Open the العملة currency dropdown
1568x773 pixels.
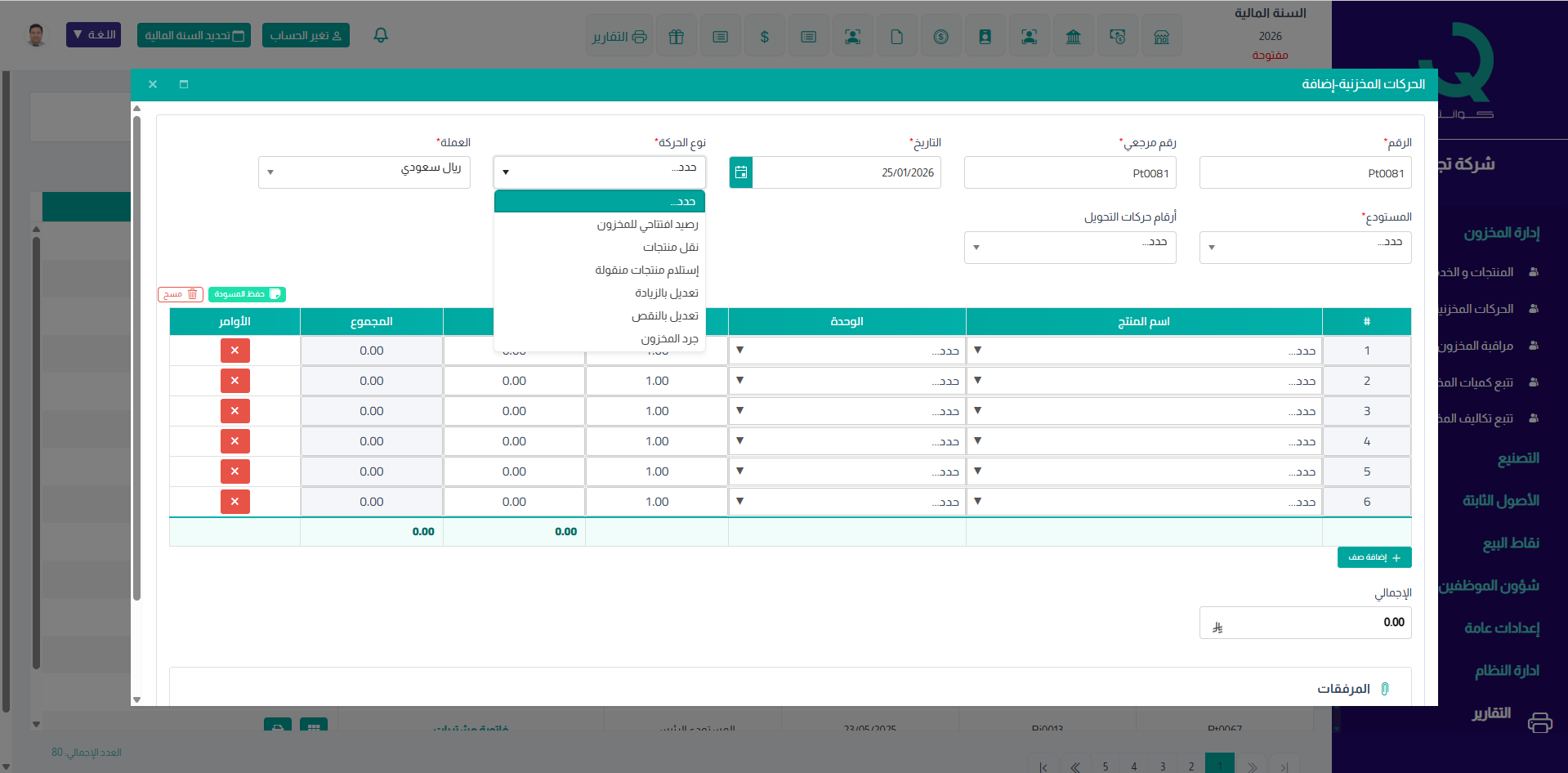click(x=364, y=172)
